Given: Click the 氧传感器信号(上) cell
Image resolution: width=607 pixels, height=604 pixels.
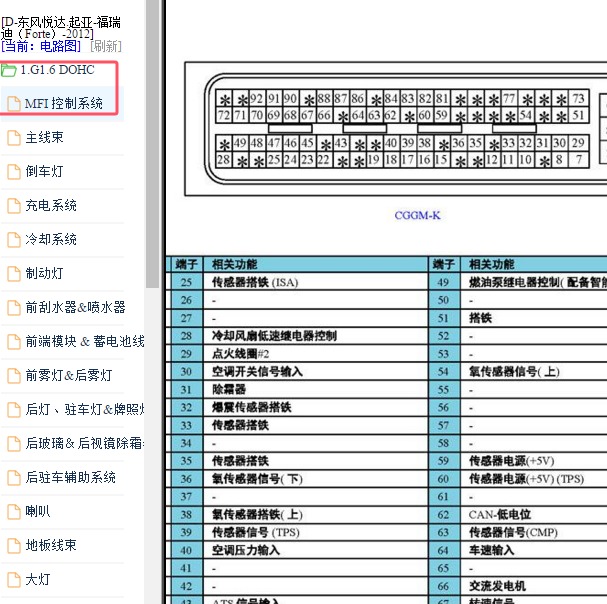Looking at the screenshot, I should pos(534,372).
